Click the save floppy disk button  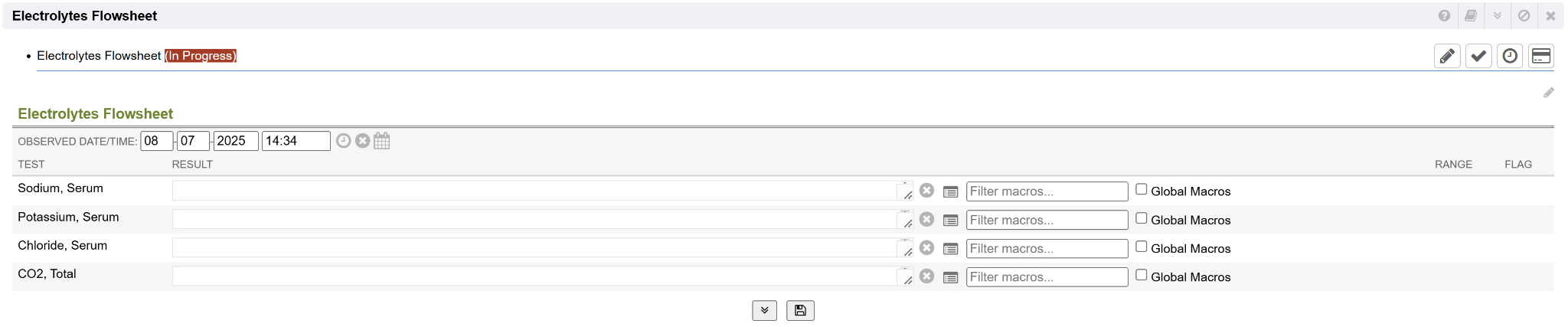point(800,310)
